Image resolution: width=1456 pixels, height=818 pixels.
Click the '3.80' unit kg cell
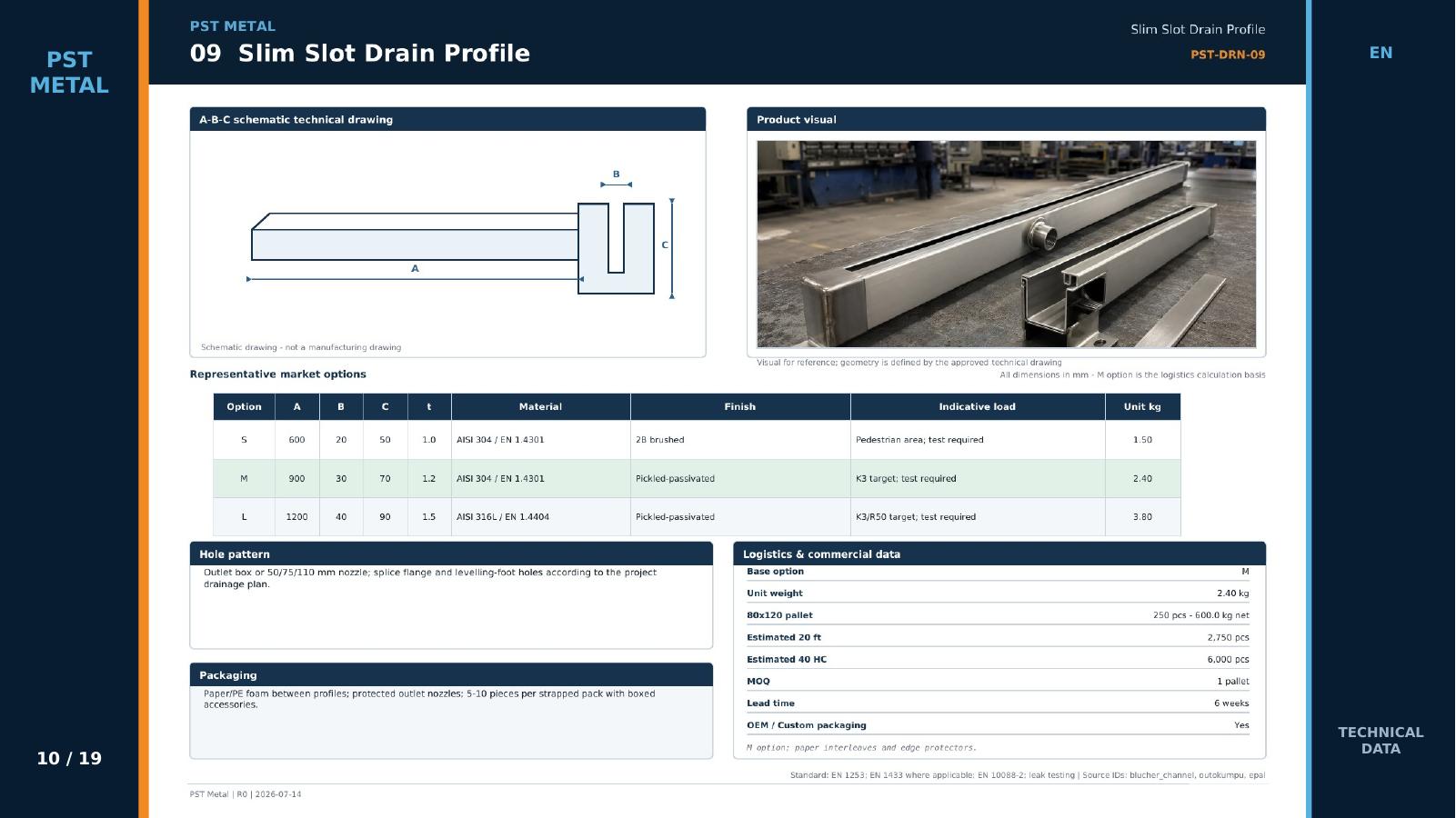point(1142,516)
